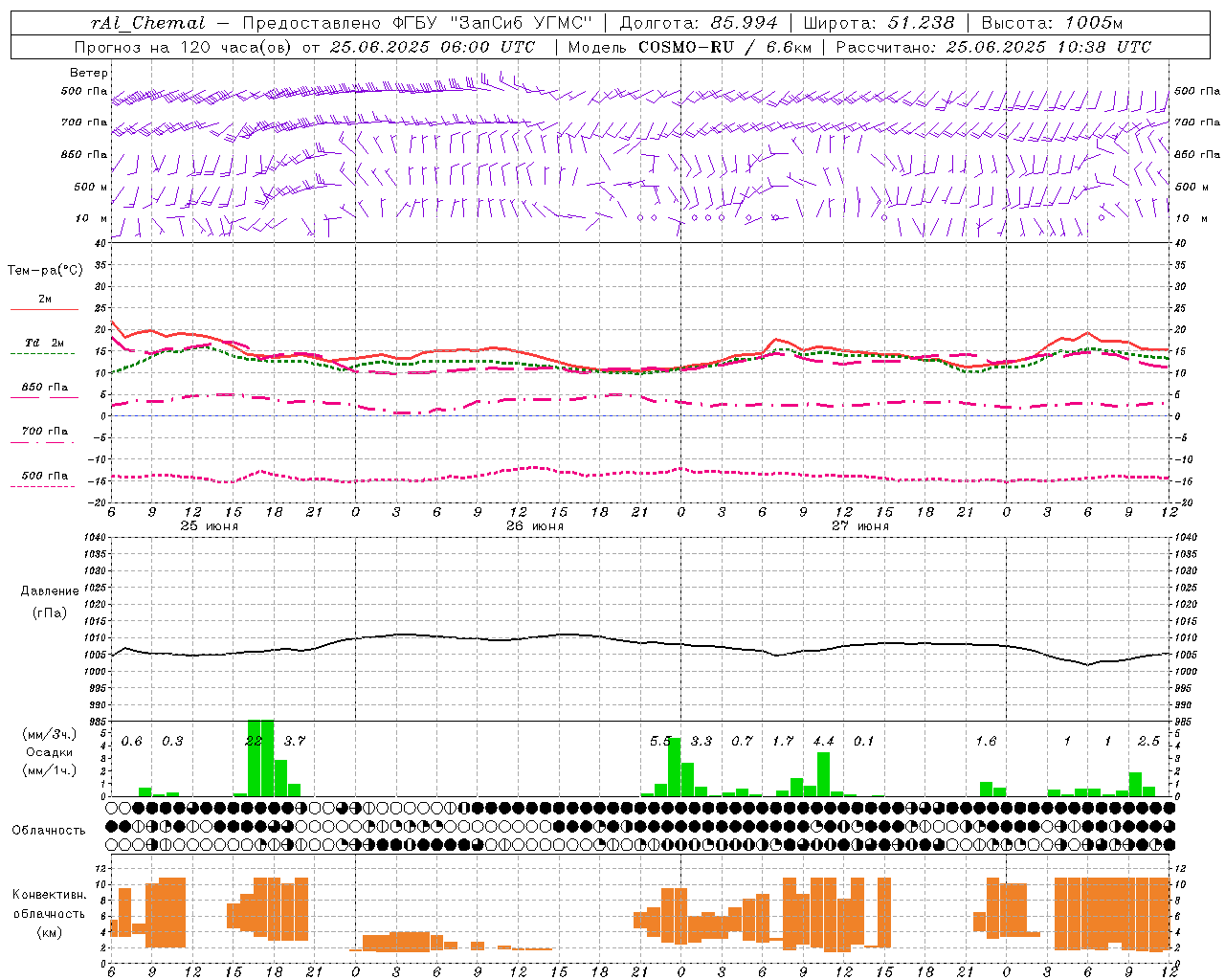The width and height of the screenshot is (1225, 980).
Task: Click the 700 гПа dash-dot legend entry
Action: [45, 432]
